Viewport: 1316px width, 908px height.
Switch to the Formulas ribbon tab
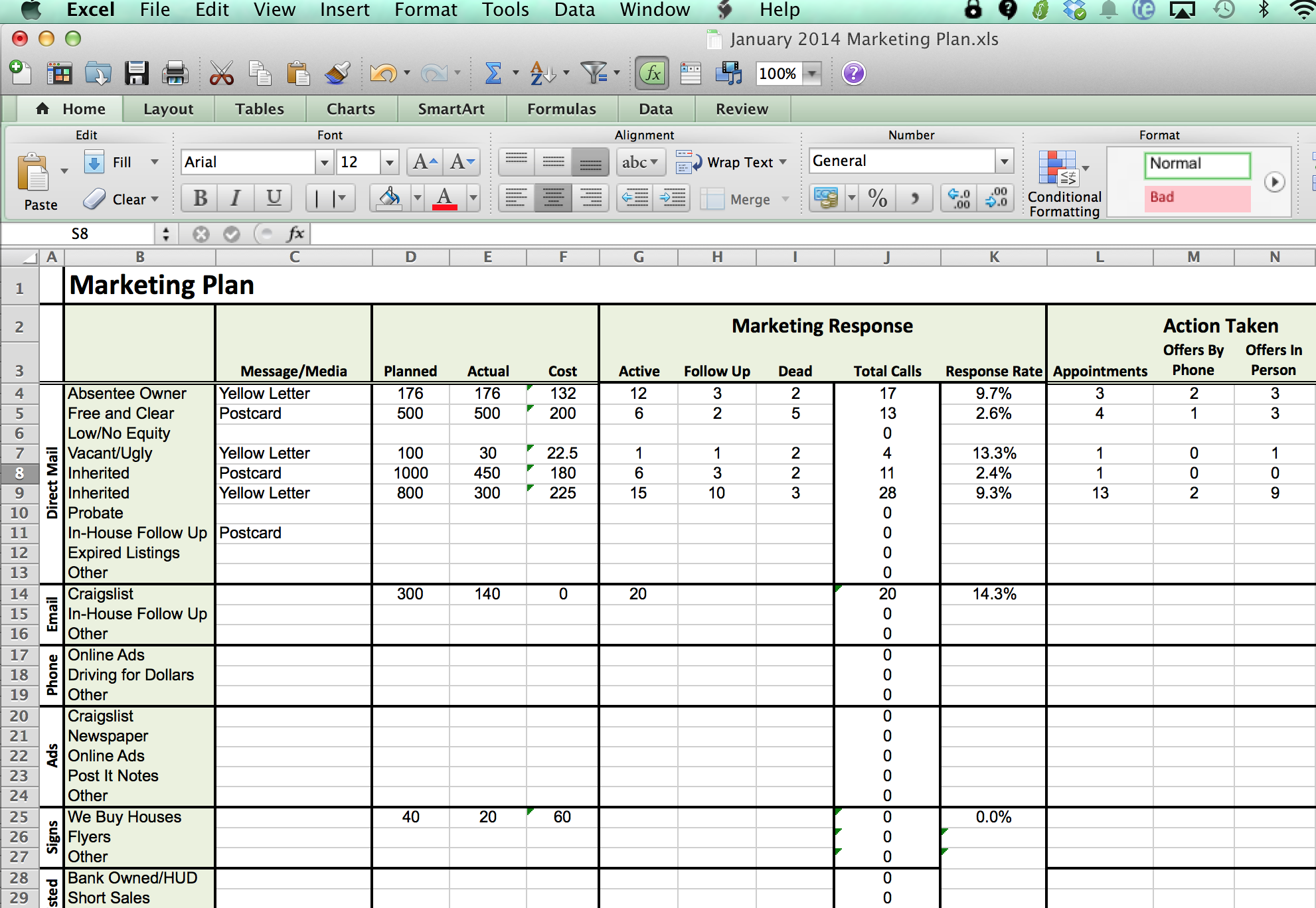click(x=561, y=109)
